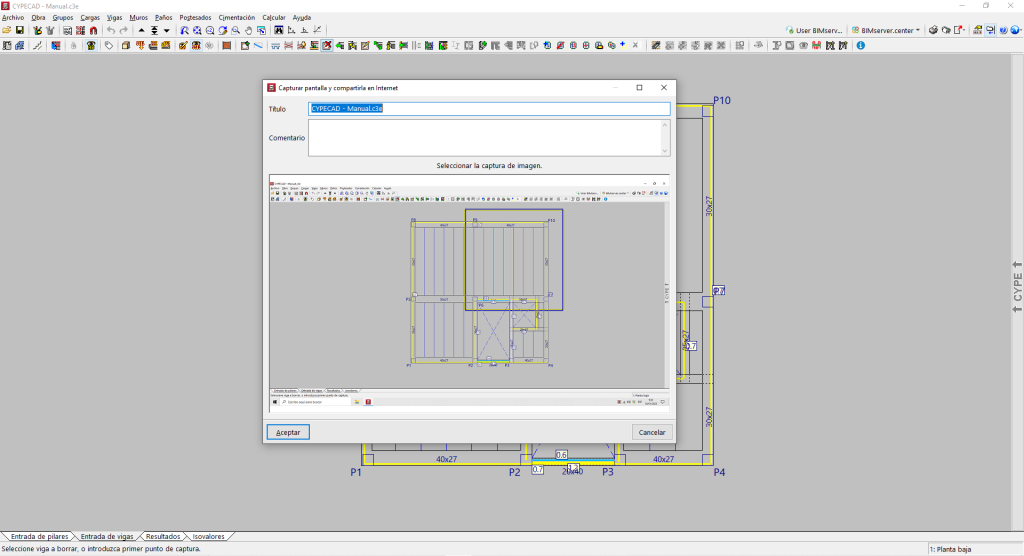Click the save floppy disk icon
The image size is (1024, 556).
pyautogui.click(x=19, y=31)
